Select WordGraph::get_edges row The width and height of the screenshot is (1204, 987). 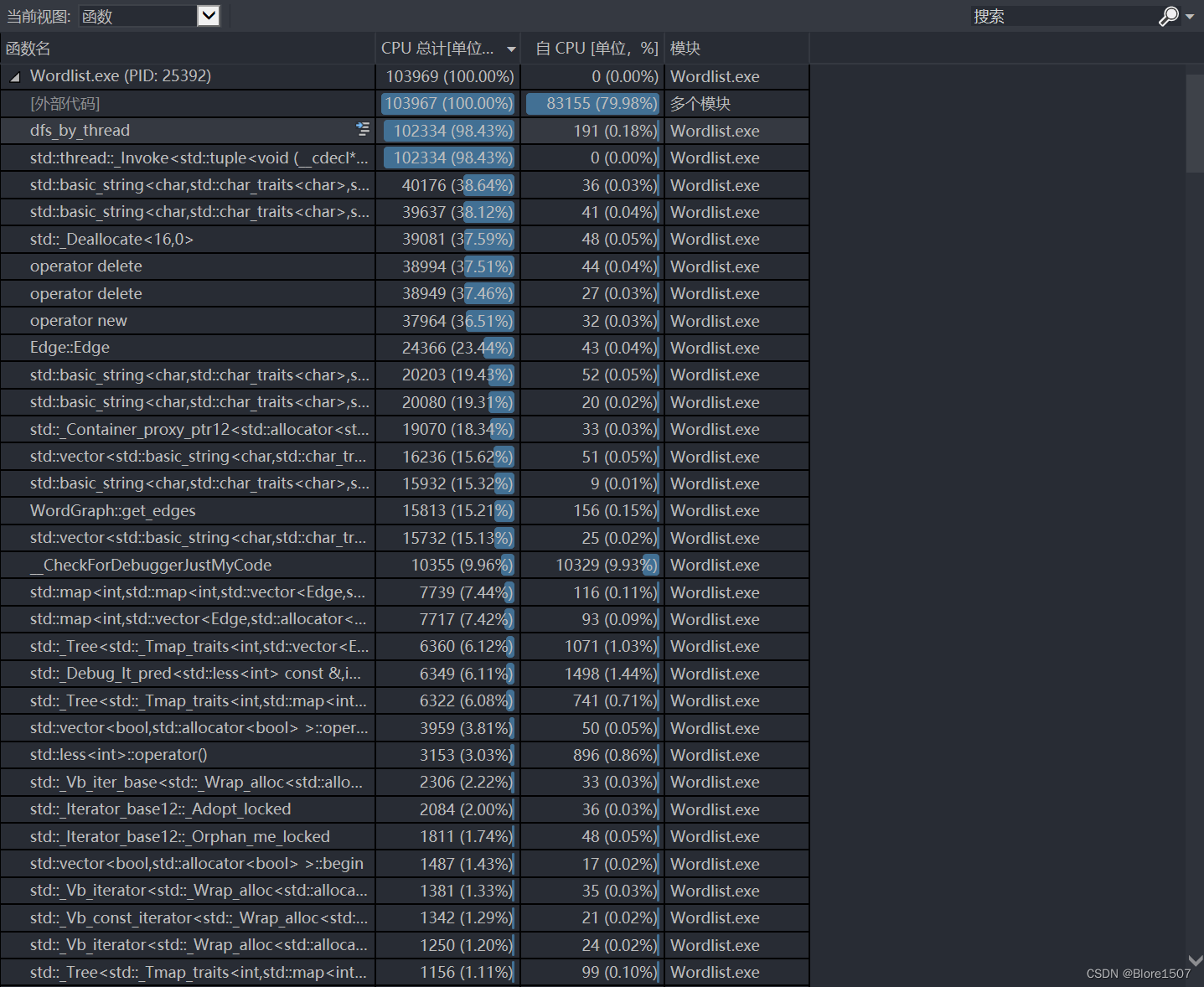click(x=405, y=510)
